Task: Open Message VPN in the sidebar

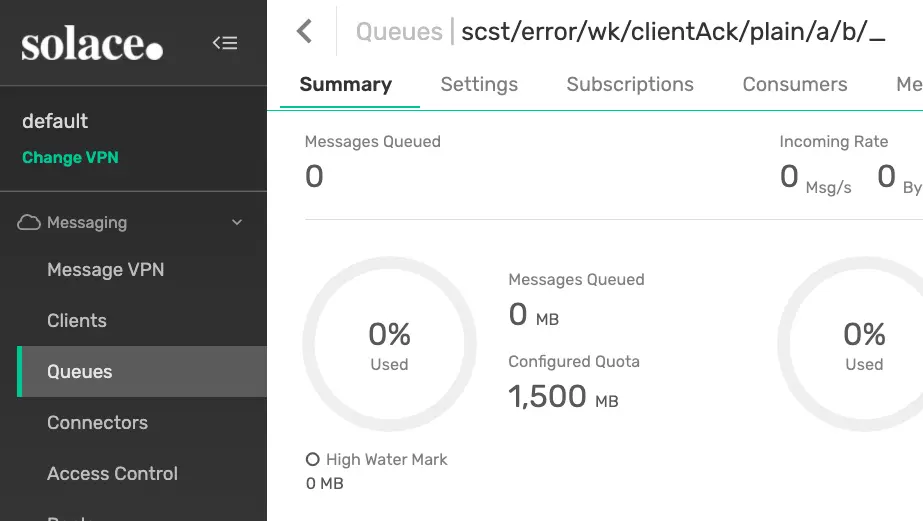Action: (105, 270)
